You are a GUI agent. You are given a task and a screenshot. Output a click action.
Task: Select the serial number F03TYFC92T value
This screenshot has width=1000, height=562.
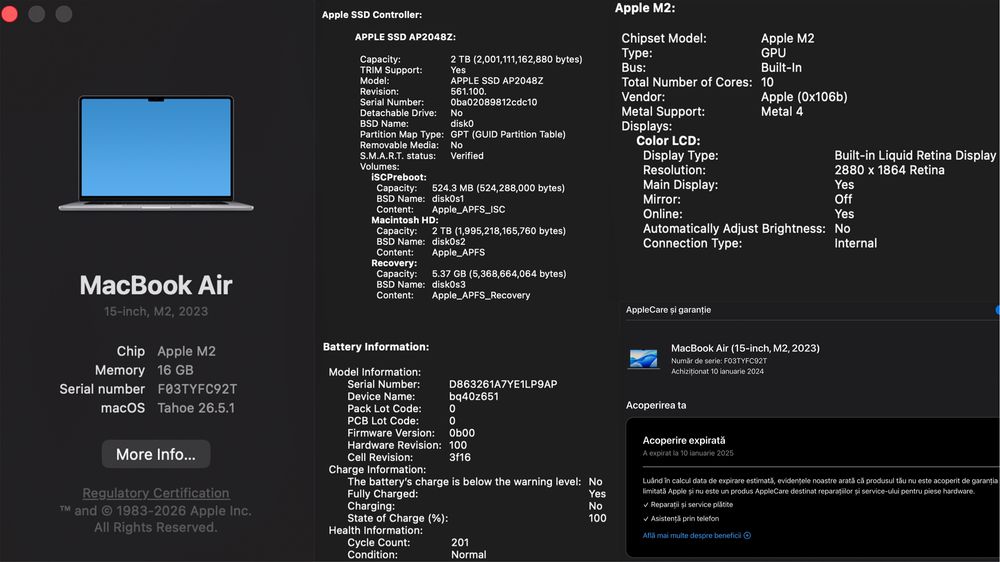click(197, 389)
